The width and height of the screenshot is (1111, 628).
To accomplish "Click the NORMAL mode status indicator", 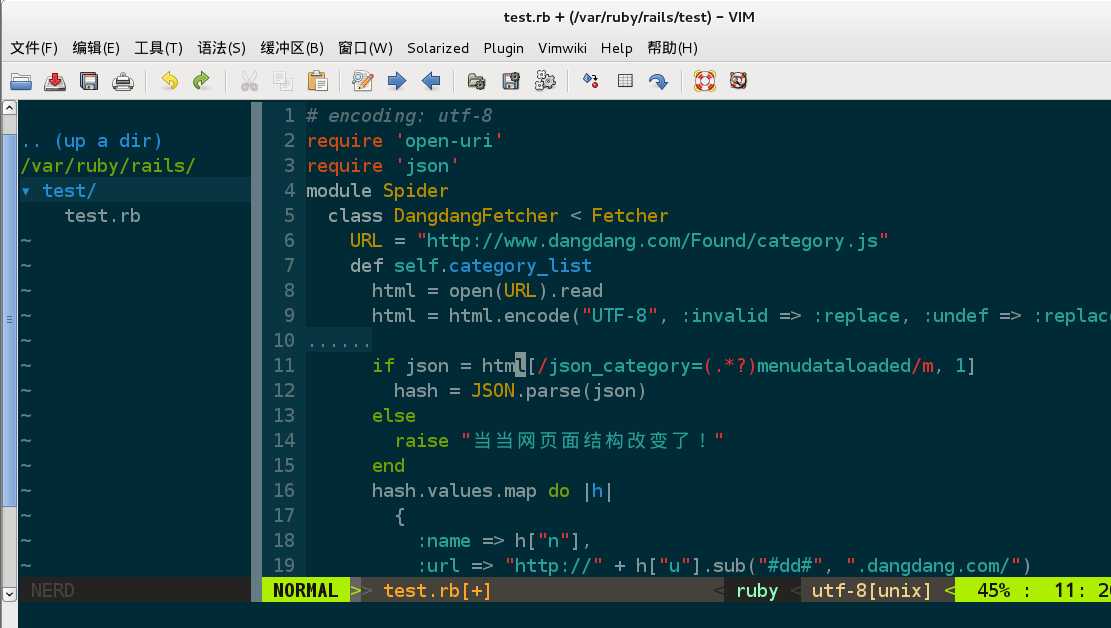I will tap(305, 590).
